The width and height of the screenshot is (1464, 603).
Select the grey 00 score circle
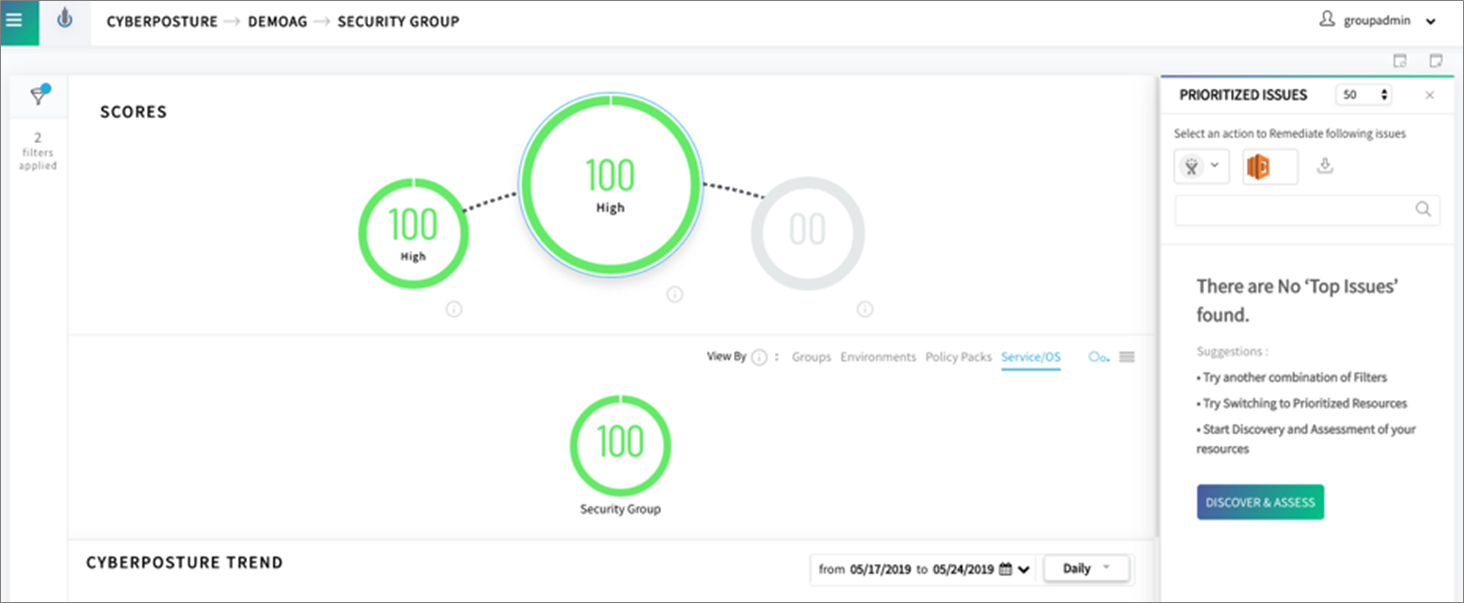coord(808,234)
